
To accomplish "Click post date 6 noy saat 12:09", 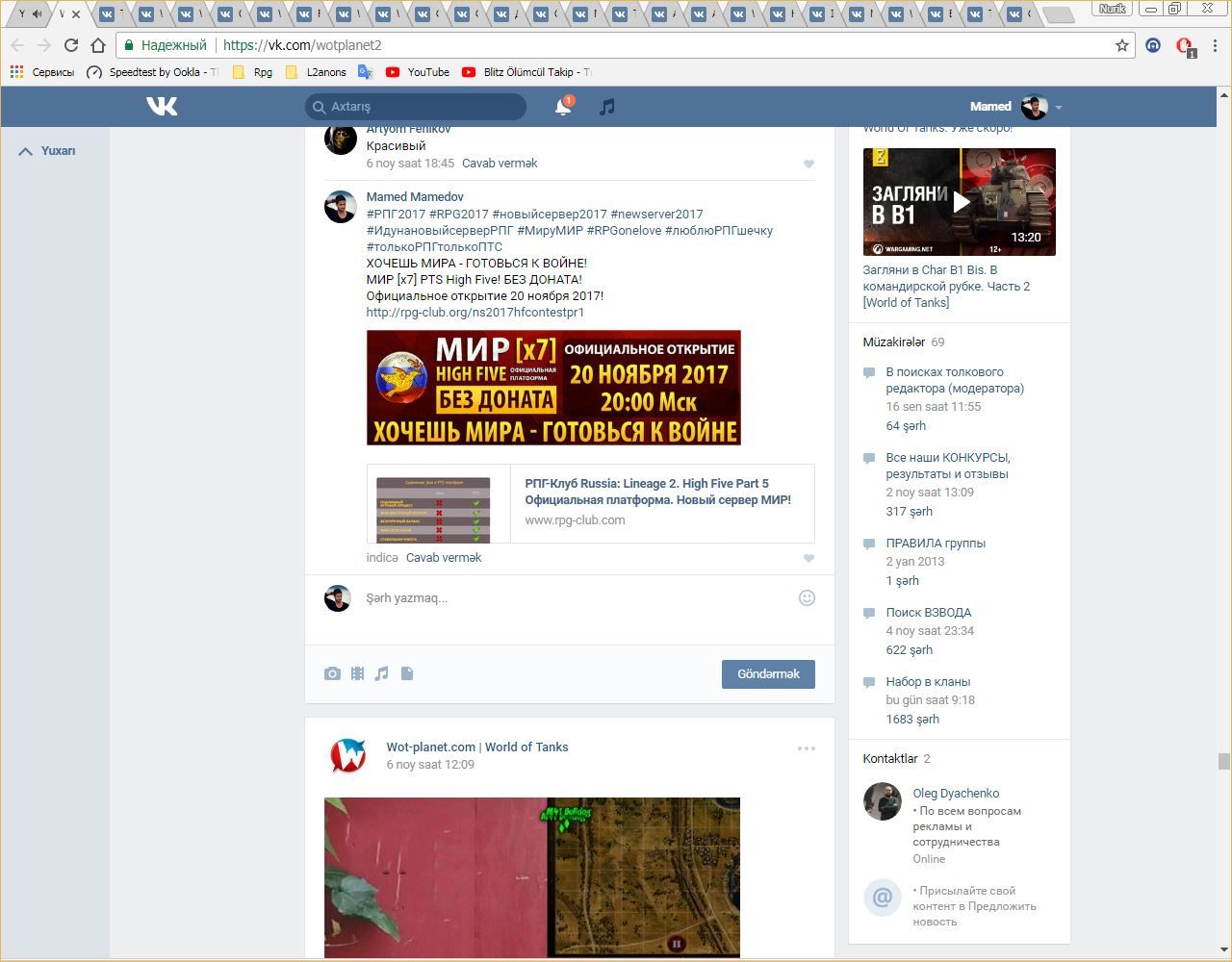I will [430, 765].
